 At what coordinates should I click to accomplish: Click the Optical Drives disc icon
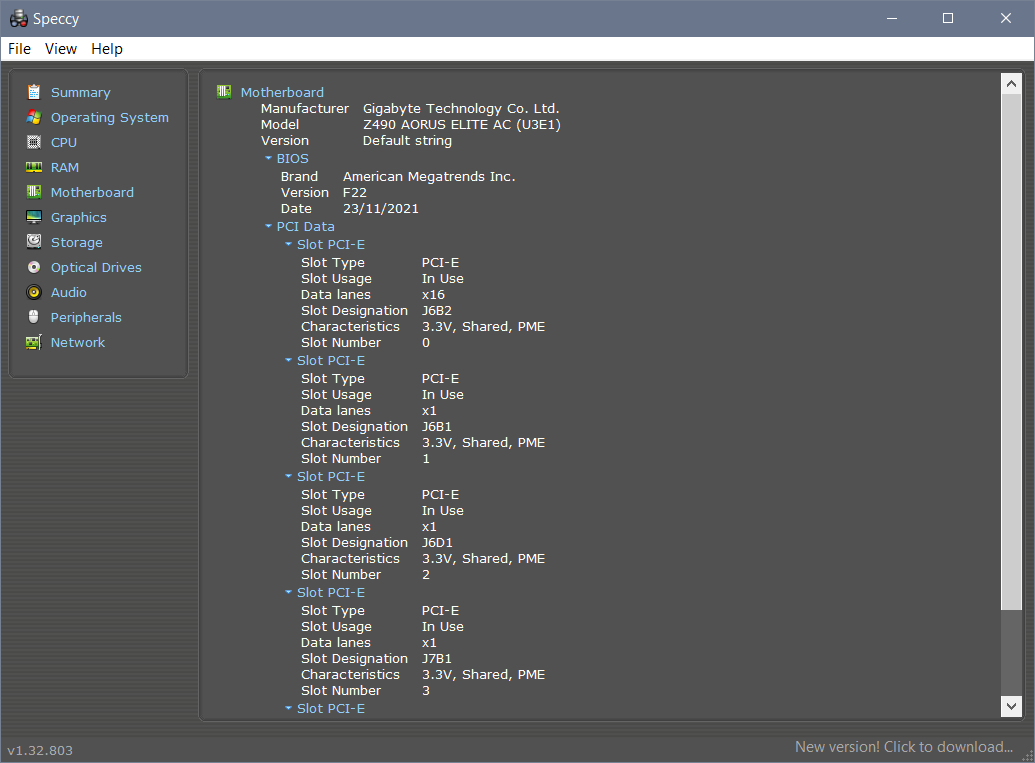(34, 267)
